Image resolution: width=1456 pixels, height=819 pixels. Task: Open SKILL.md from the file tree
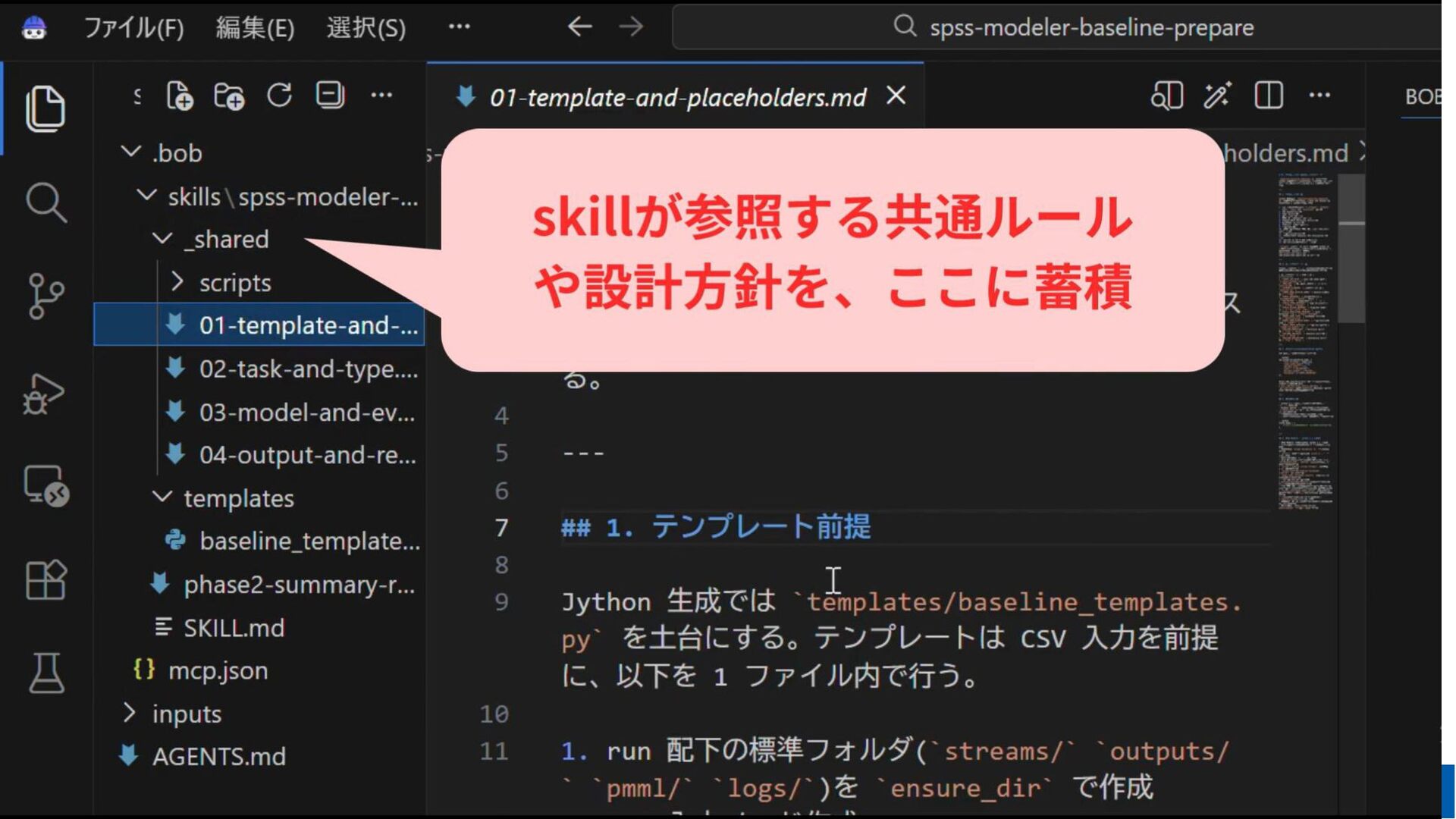(234, 628)
